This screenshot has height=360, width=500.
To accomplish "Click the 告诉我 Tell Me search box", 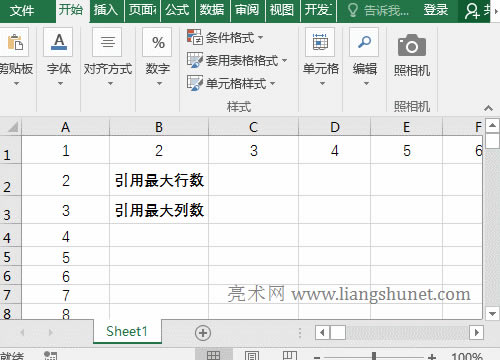I will [378, 11].
